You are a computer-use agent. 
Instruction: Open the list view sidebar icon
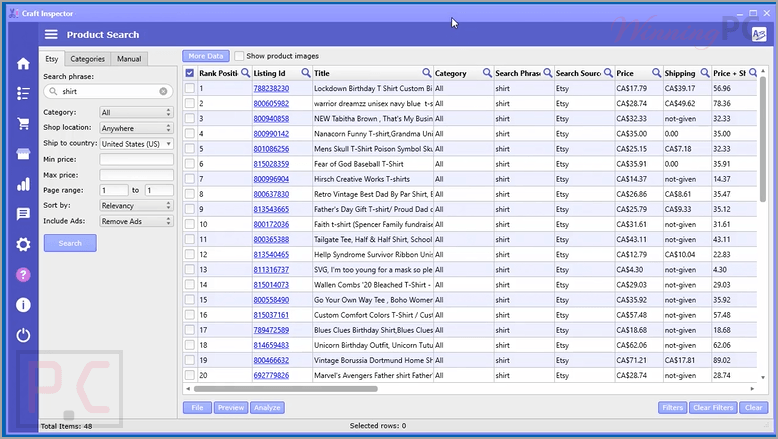tap(23, 93)
